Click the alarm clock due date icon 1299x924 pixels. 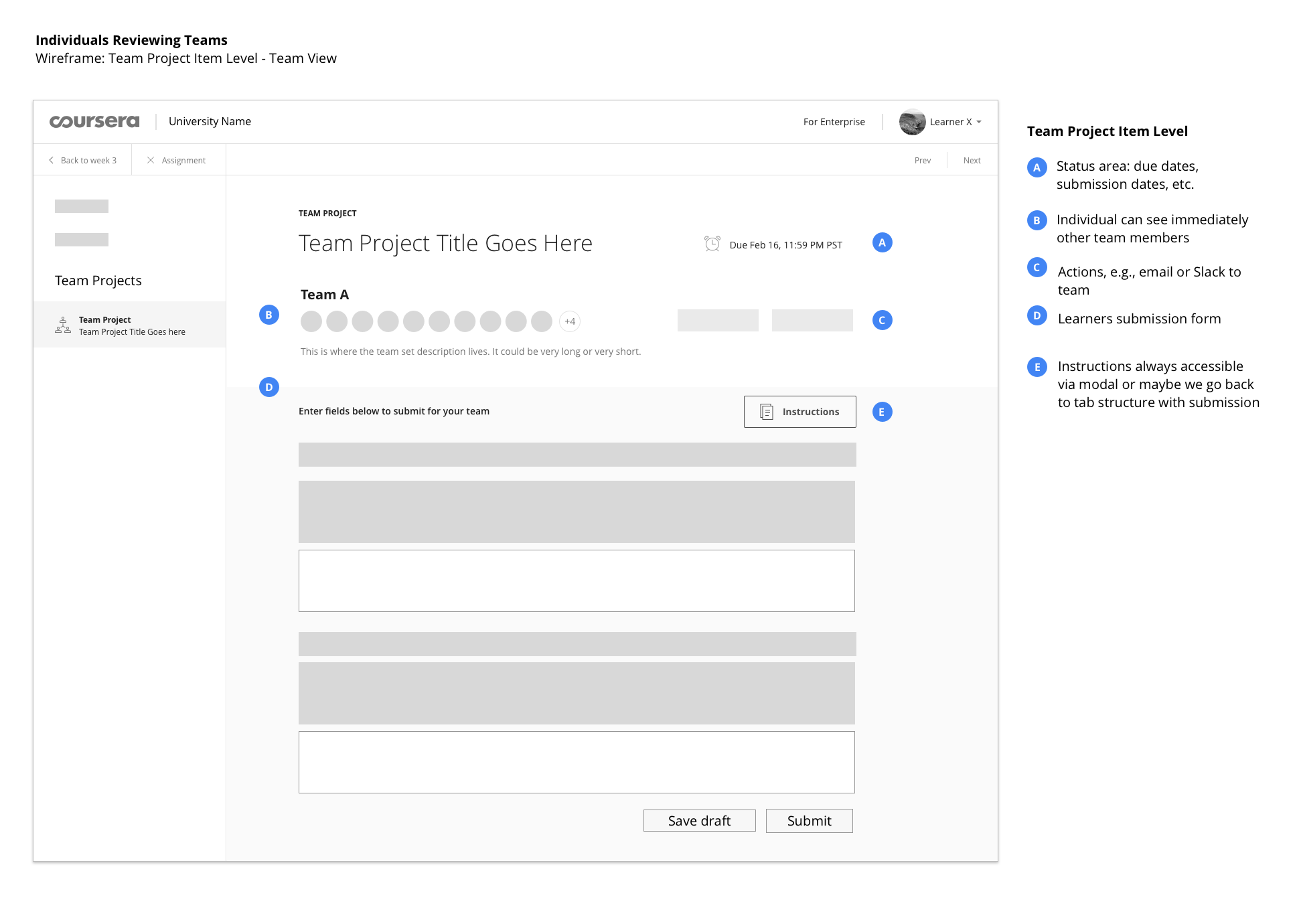(x=712, y=244)
